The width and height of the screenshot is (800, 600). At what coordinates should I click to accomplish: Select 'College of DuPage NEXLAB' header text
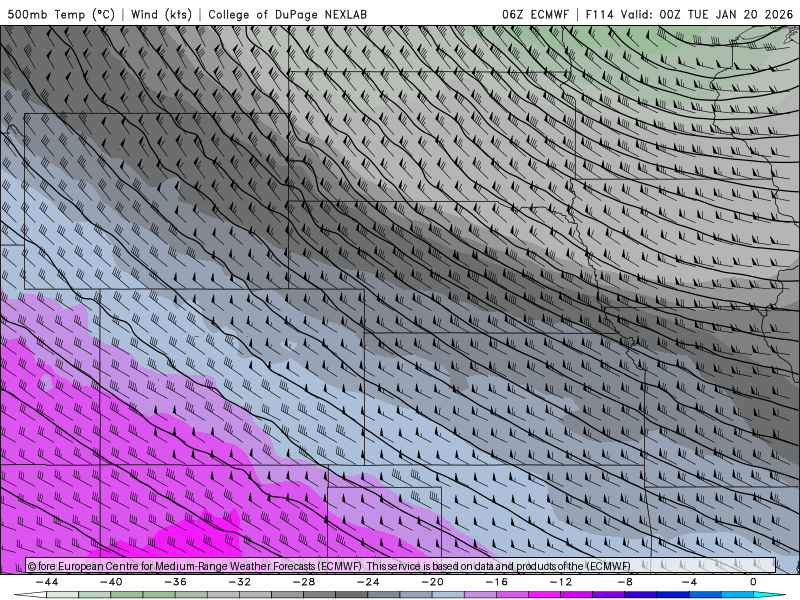[x=287, y=14]
